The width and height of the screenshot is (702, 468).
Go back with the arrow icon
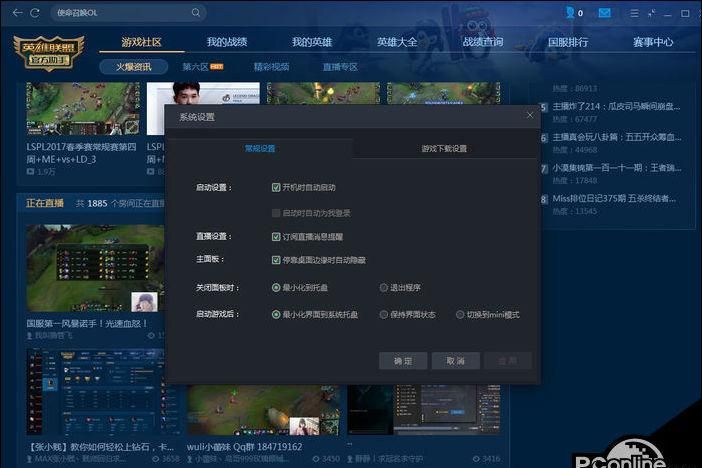pyautogui.click(x=17, y=13)
